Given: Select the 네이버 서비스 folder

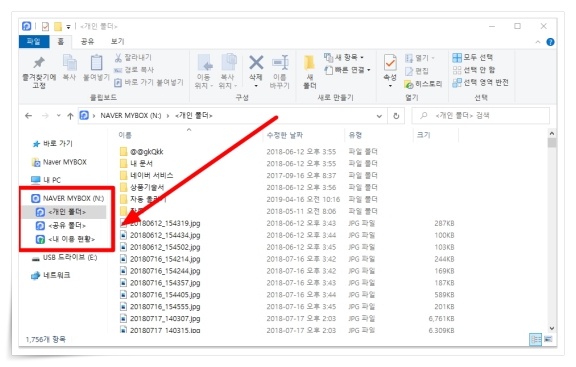Looking at the screenshot, I should point(147,175).
